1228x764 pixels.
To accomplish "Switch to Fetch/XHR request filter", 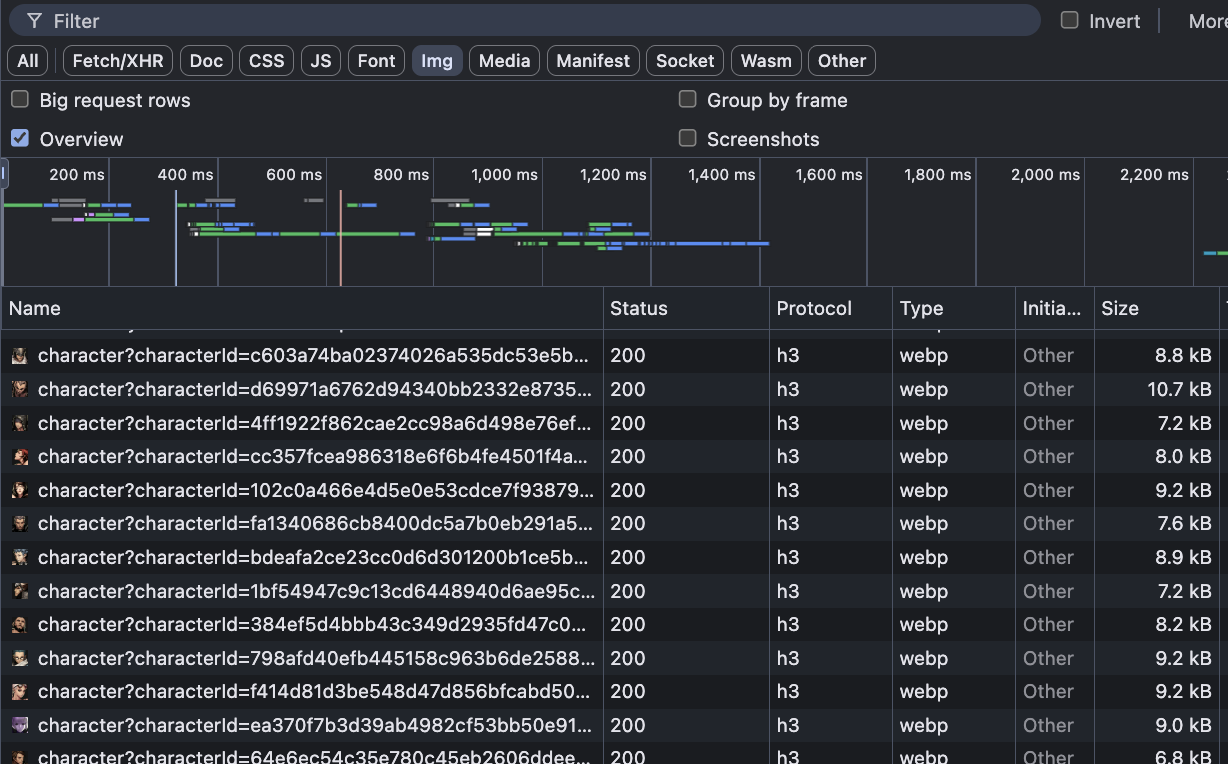I will pyautogui.click(x=118, y=61).
